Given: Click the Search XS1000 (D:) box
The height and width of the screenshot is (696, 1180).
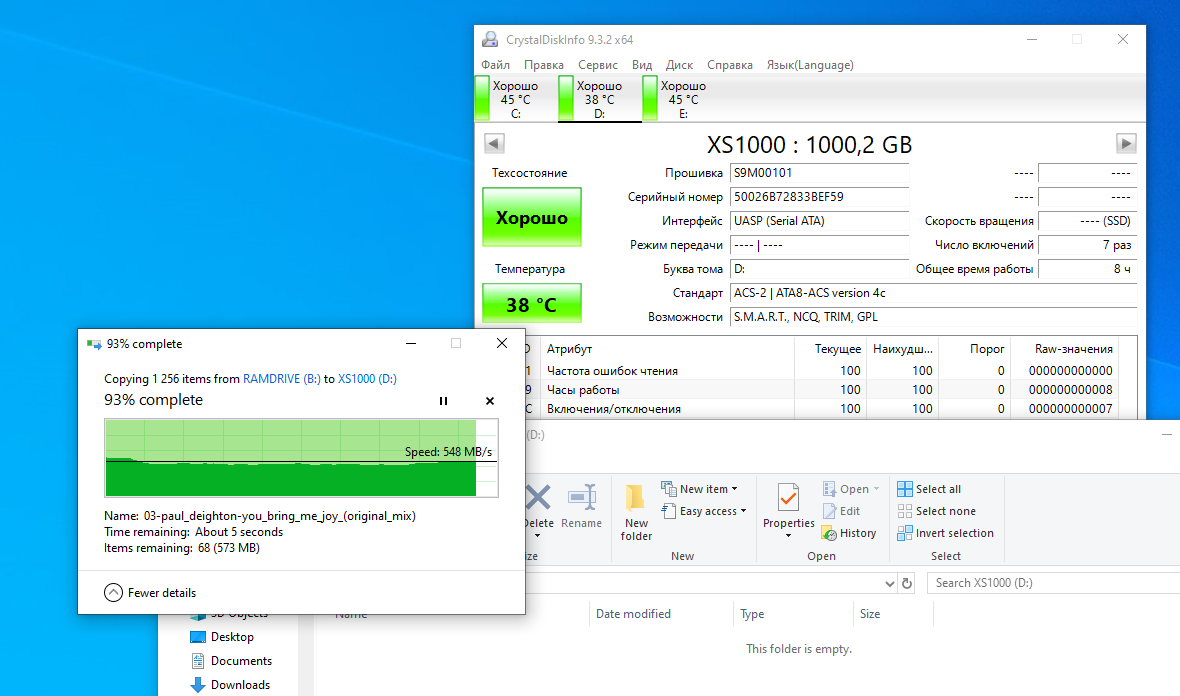Looking at the screenshot, I should [x=1054, y=583].
